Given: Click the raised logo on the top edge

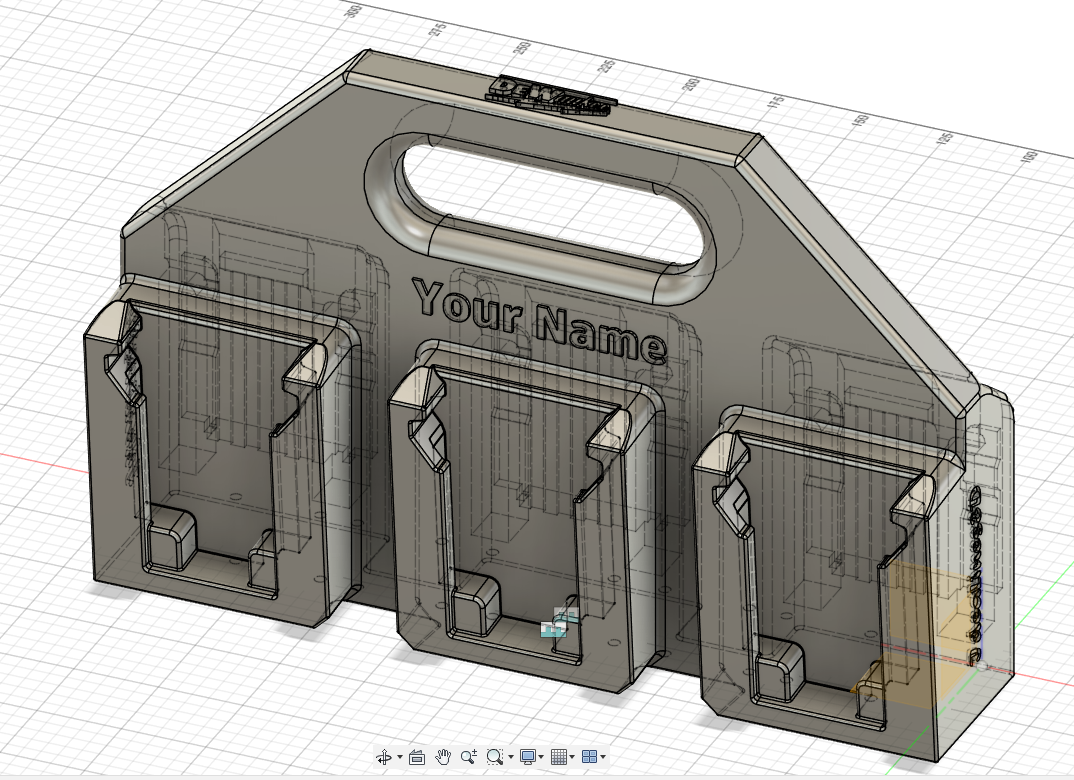Looking at the screenshot, I should pyautogui.click(x=550, y=93).
